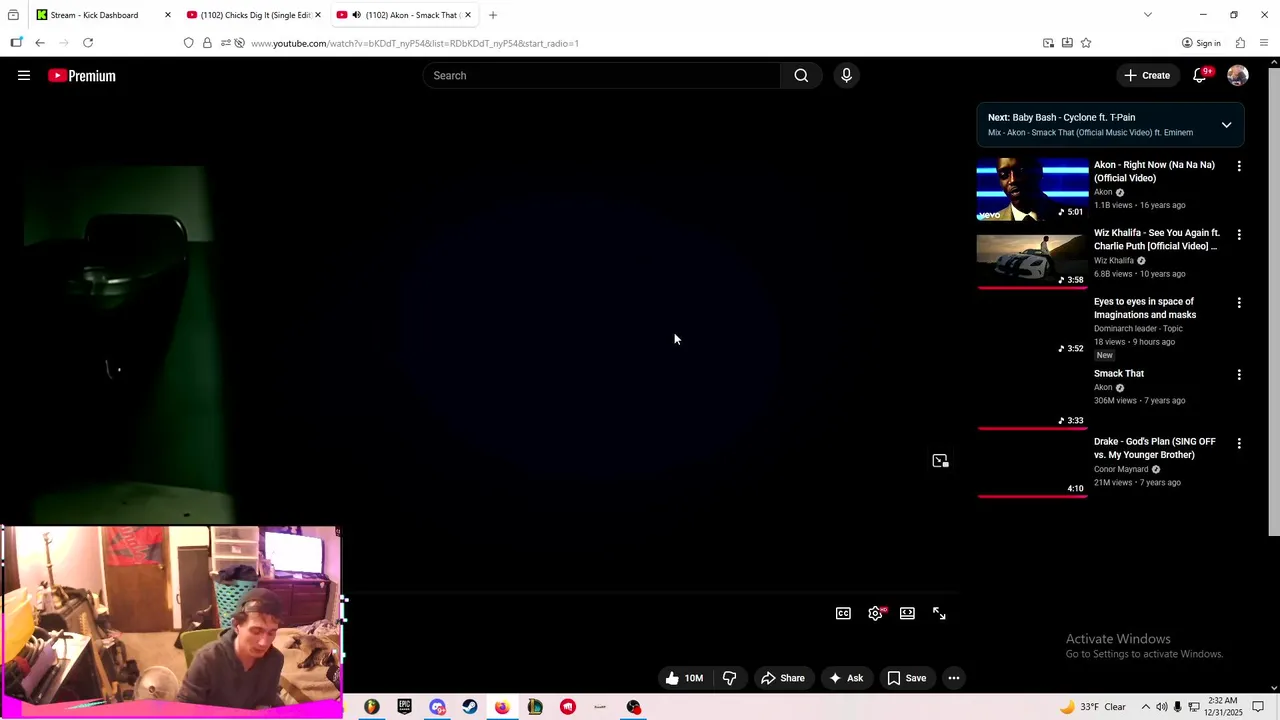The width and height of the screenshot is (1280, 720).
Task: Open a new browser tab
Action: 493,15
